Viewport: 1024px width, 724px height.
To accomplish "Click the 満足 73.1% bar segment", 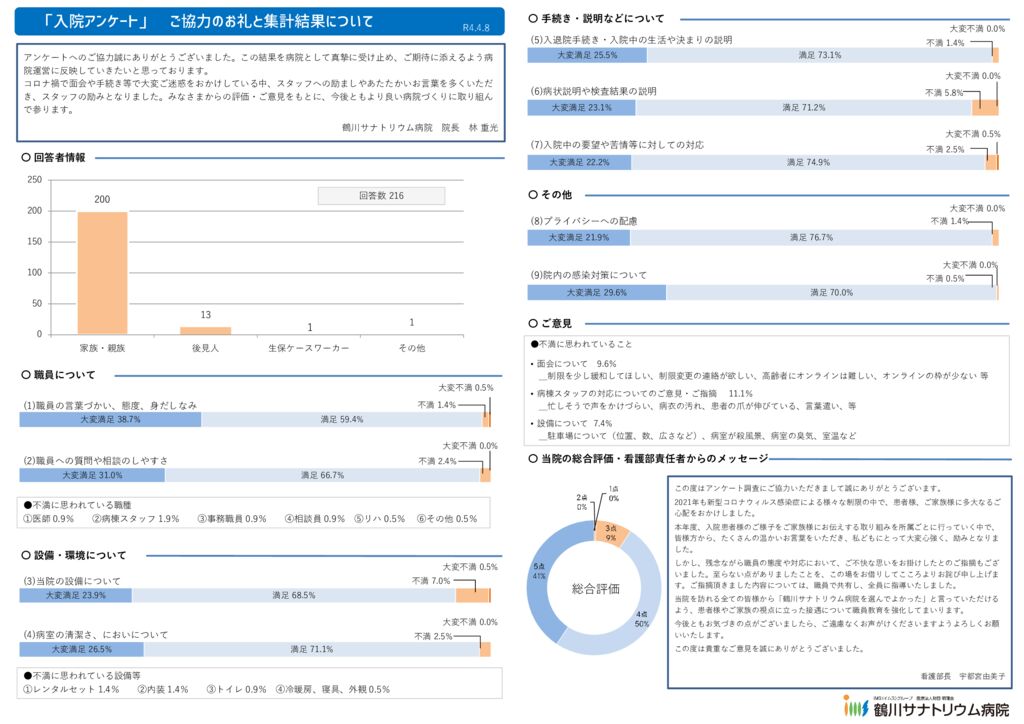I will click(x=820, y=55).
